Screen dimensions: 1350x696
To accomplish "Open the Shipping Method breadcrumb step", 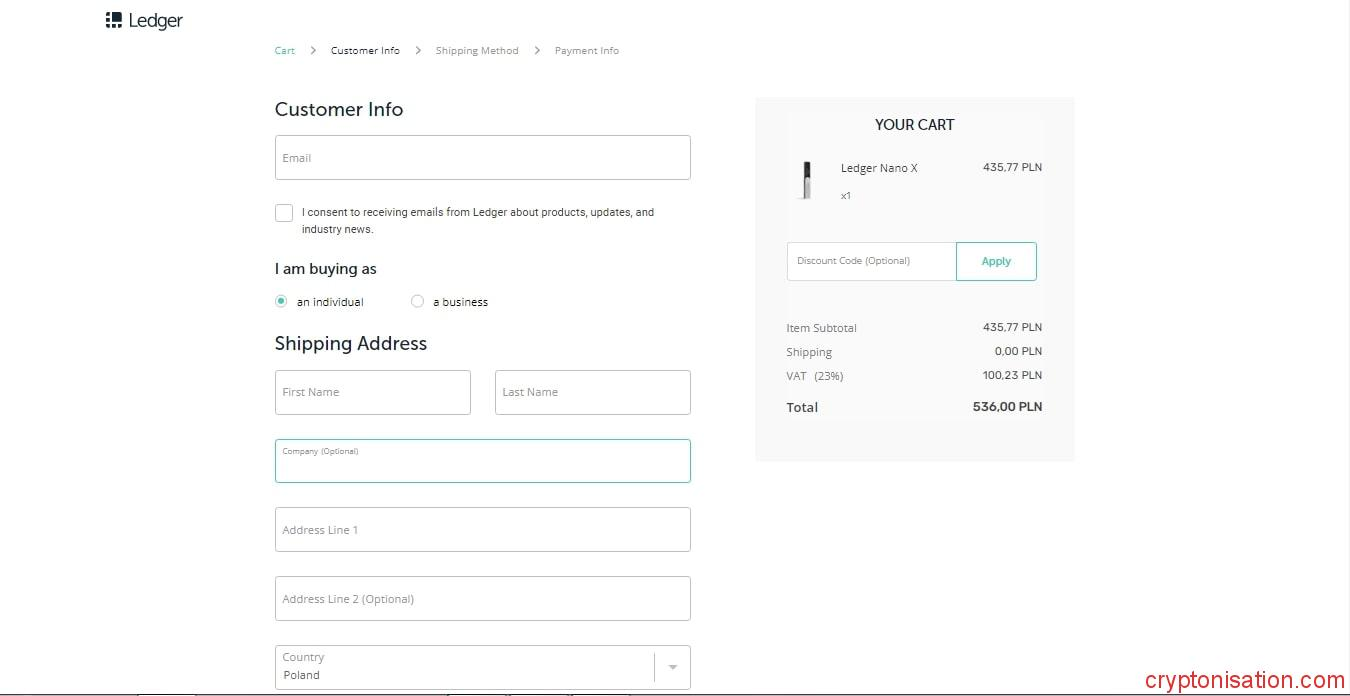I will click(x=477, y=51).
